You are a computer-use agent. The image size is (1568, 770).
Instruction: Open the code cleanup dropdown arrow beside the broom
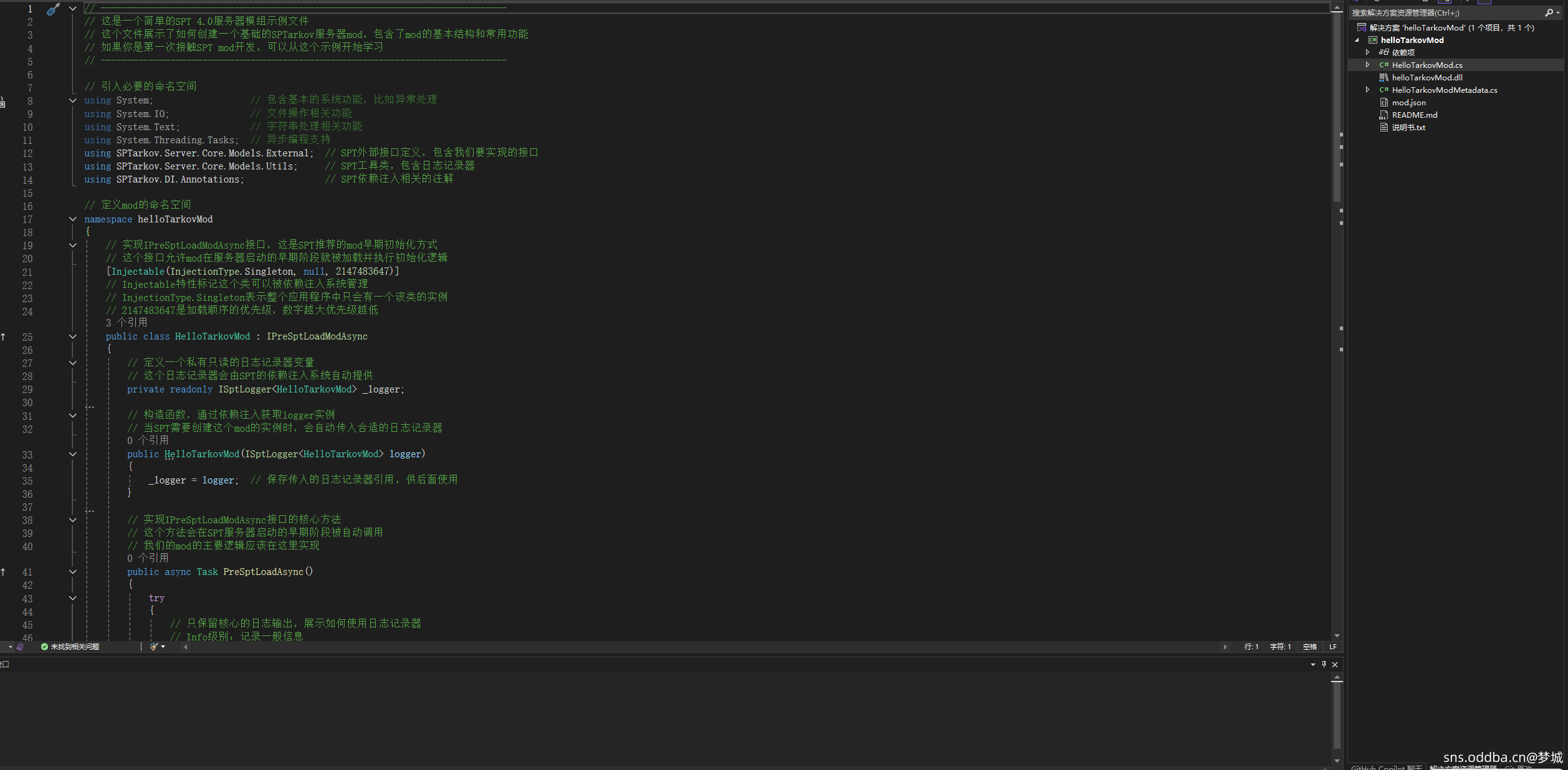pos(163,647)
